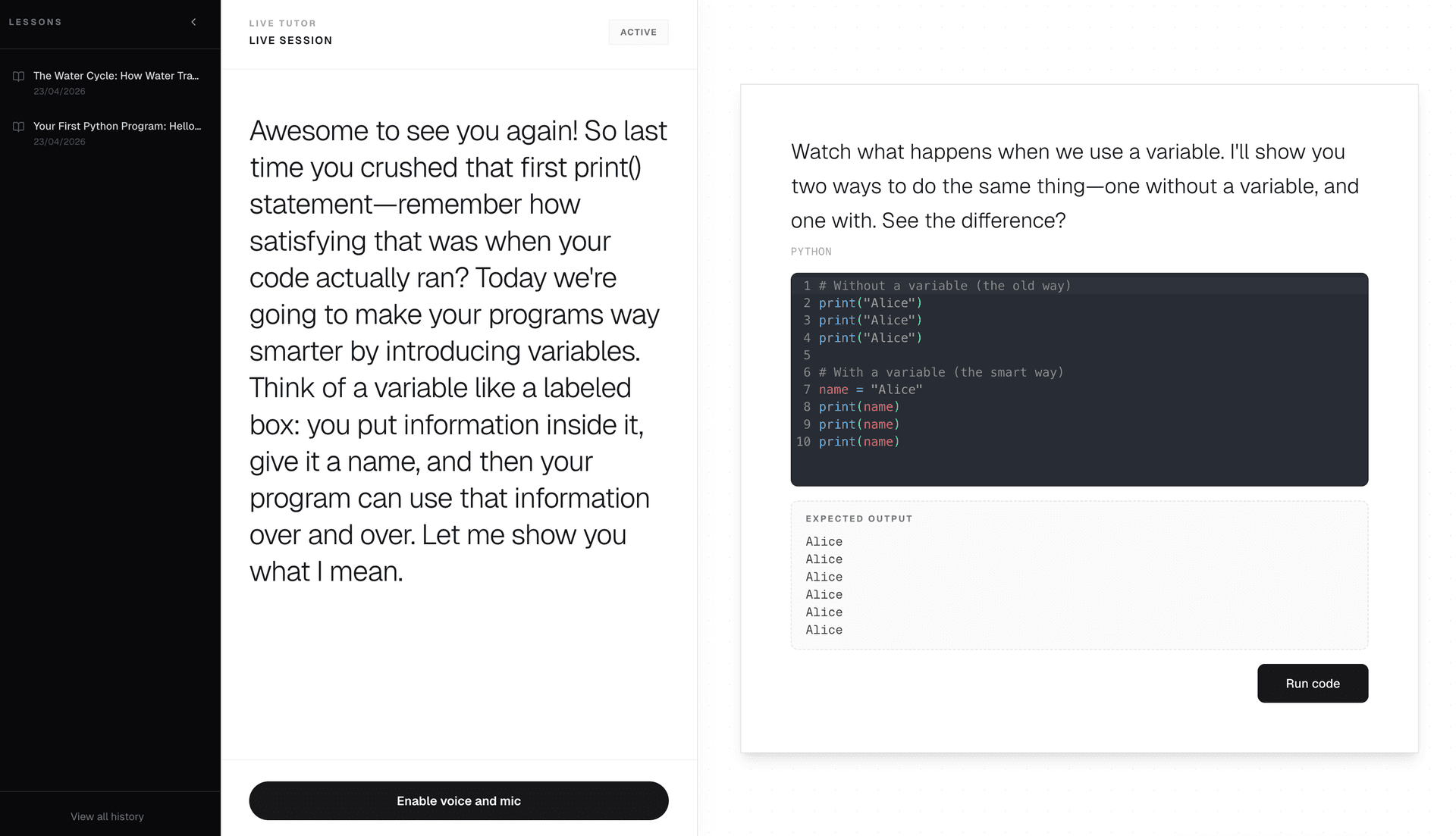Click the 'Watch what happens' instruction text
This screenshot has width=1456, height=836.
pyautogui.click(x=1075, y=186)
